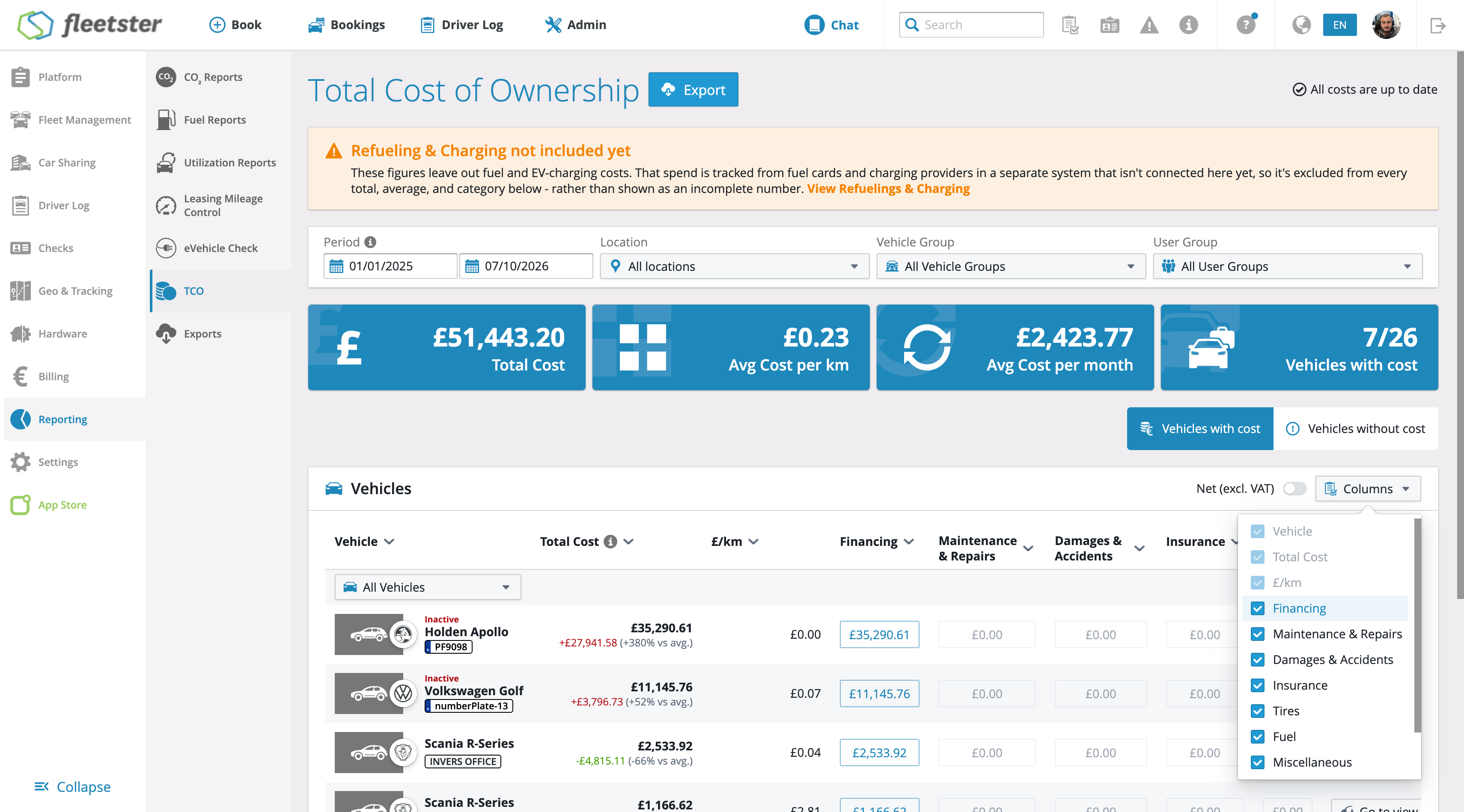Open the Admin menu

point(575,25)
